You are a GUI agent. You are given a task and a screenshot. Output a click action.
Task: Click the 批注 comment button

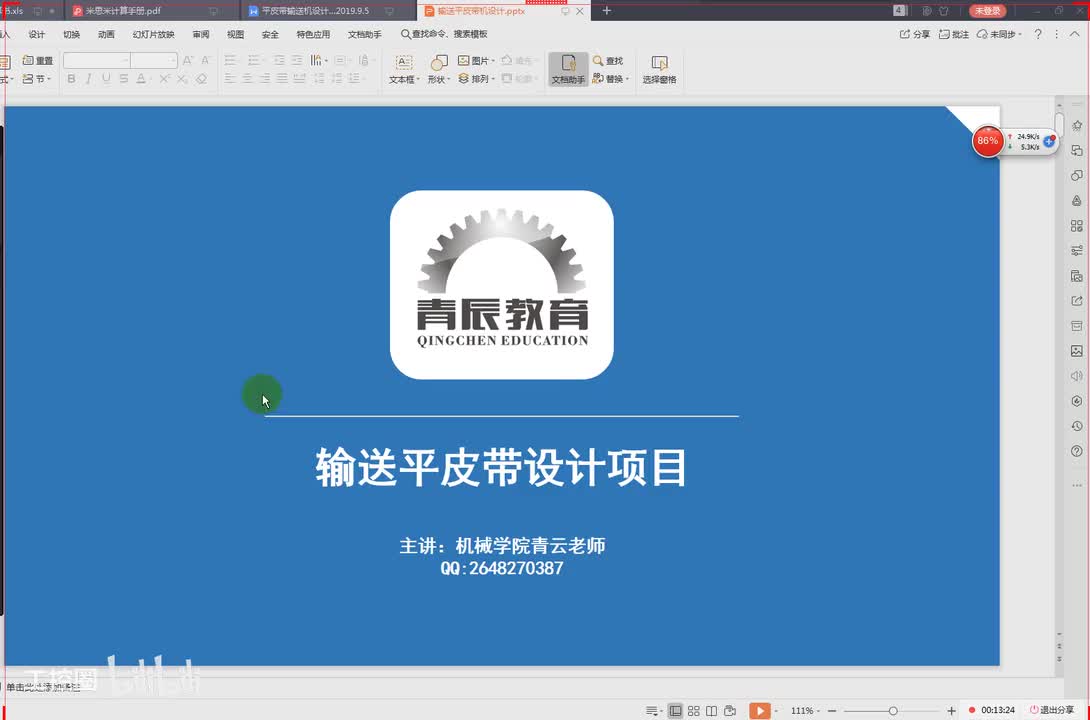click(954, 34)
